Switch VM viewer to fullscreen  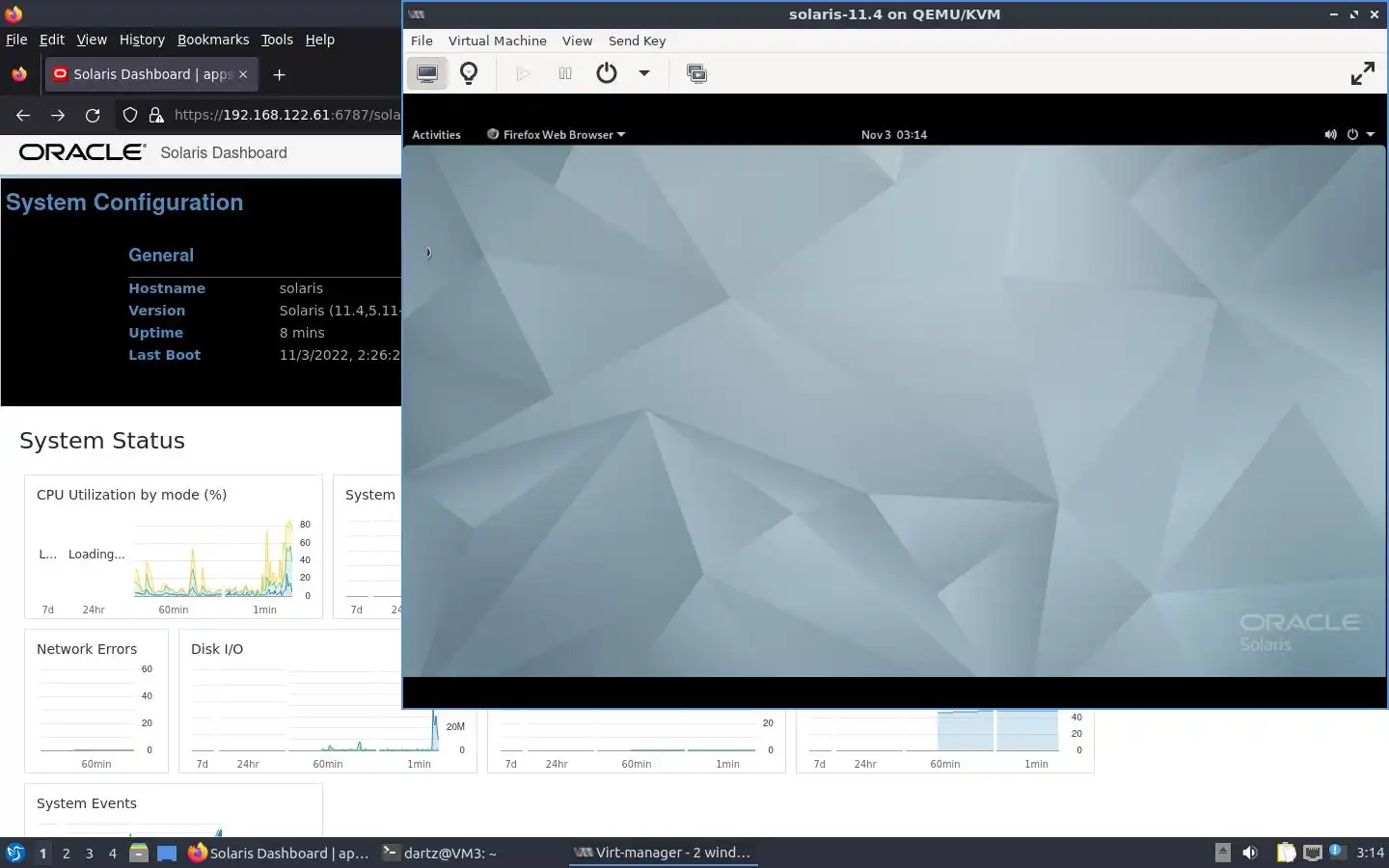1363,73
